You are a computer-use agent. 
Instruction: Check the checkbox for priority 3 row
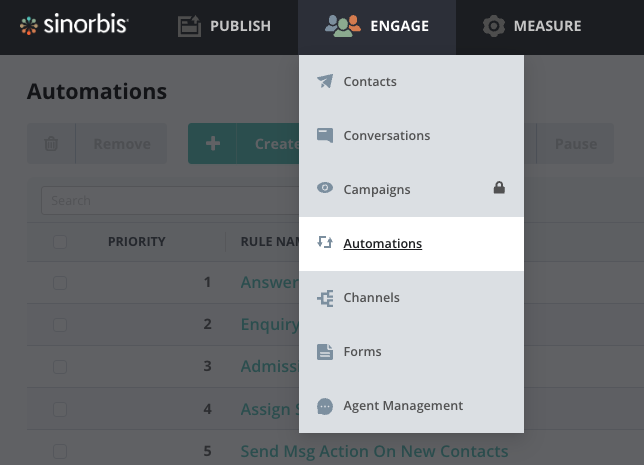(60, 367)
